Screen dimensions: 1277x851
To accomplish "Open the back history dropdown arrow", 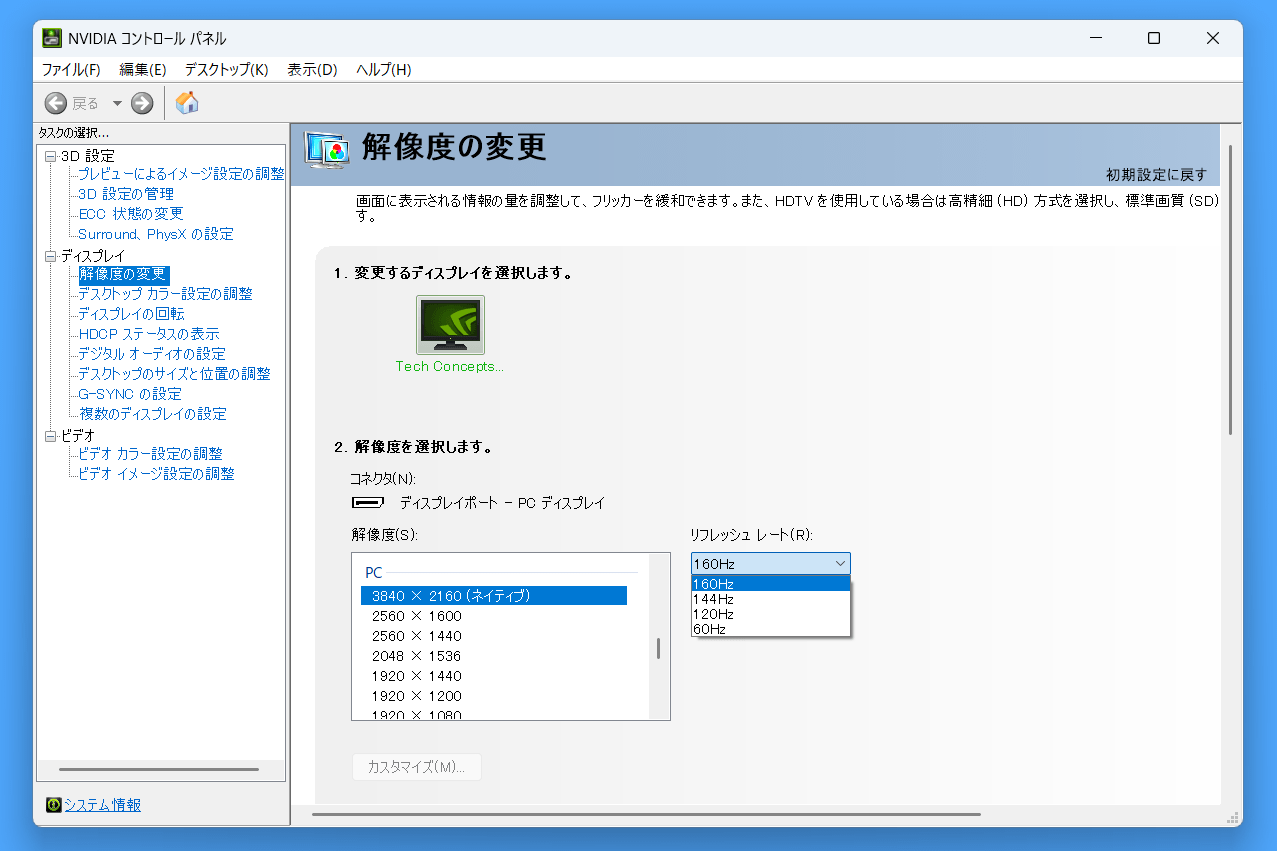I will tap(117, 103).
